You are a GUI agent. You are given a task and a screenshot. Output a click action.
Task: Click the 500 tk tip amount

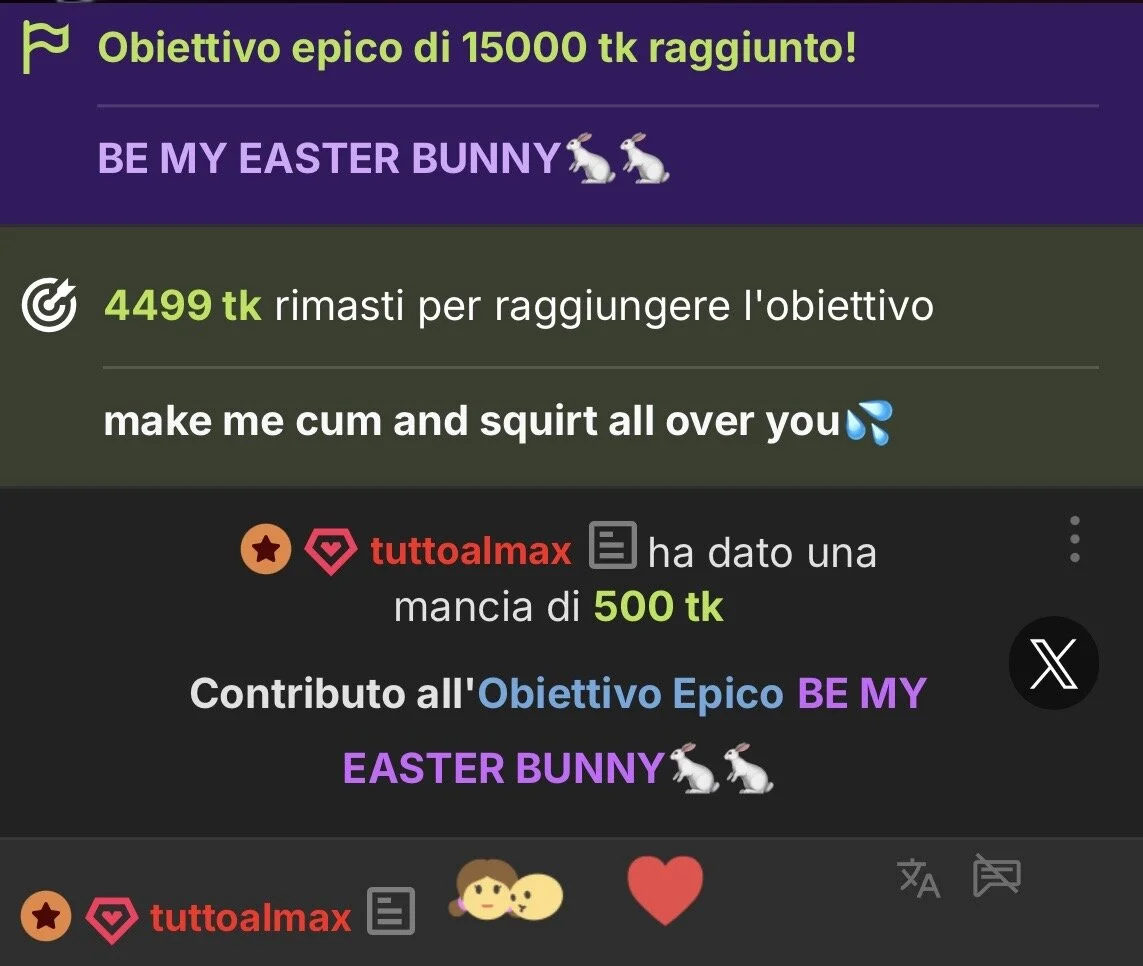point(658,607)
